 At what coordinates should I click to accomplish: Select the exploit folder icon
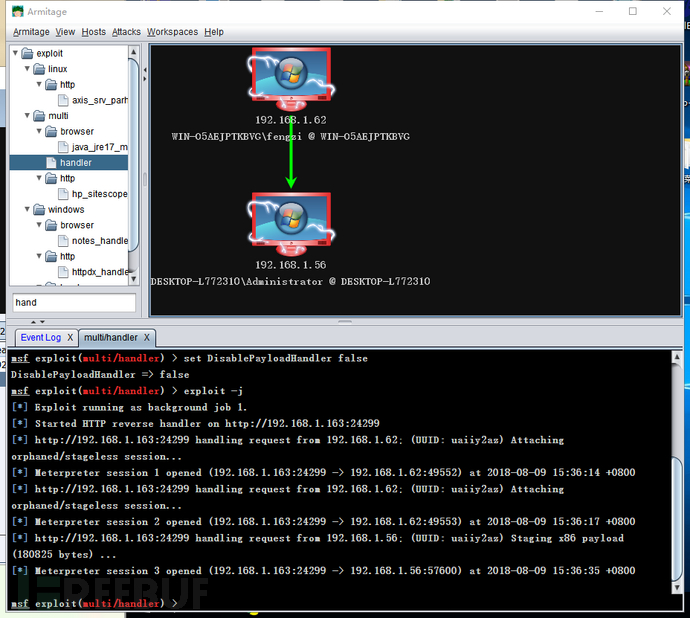[27, 53]
